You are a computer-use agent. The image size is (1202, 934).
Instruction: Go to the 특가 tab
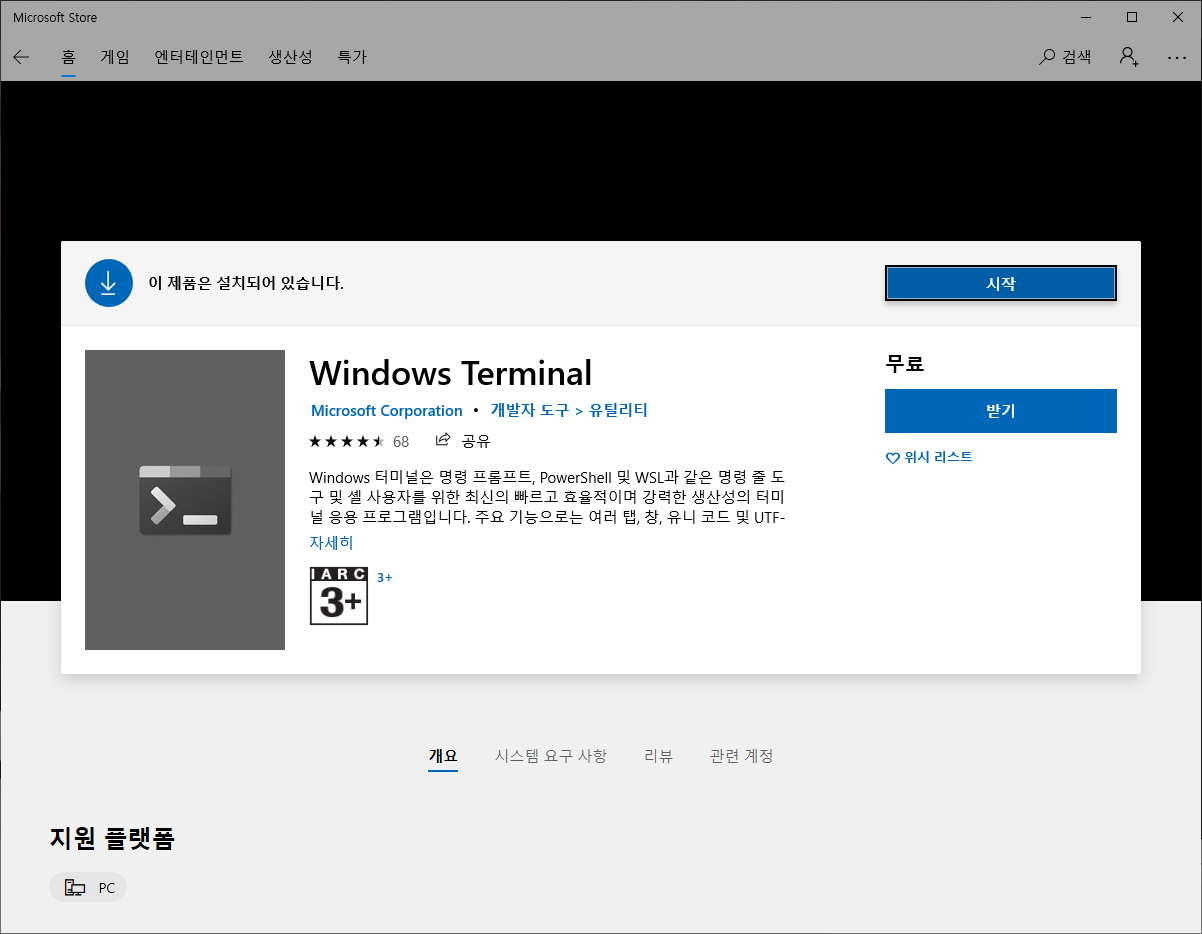point(352,57)
